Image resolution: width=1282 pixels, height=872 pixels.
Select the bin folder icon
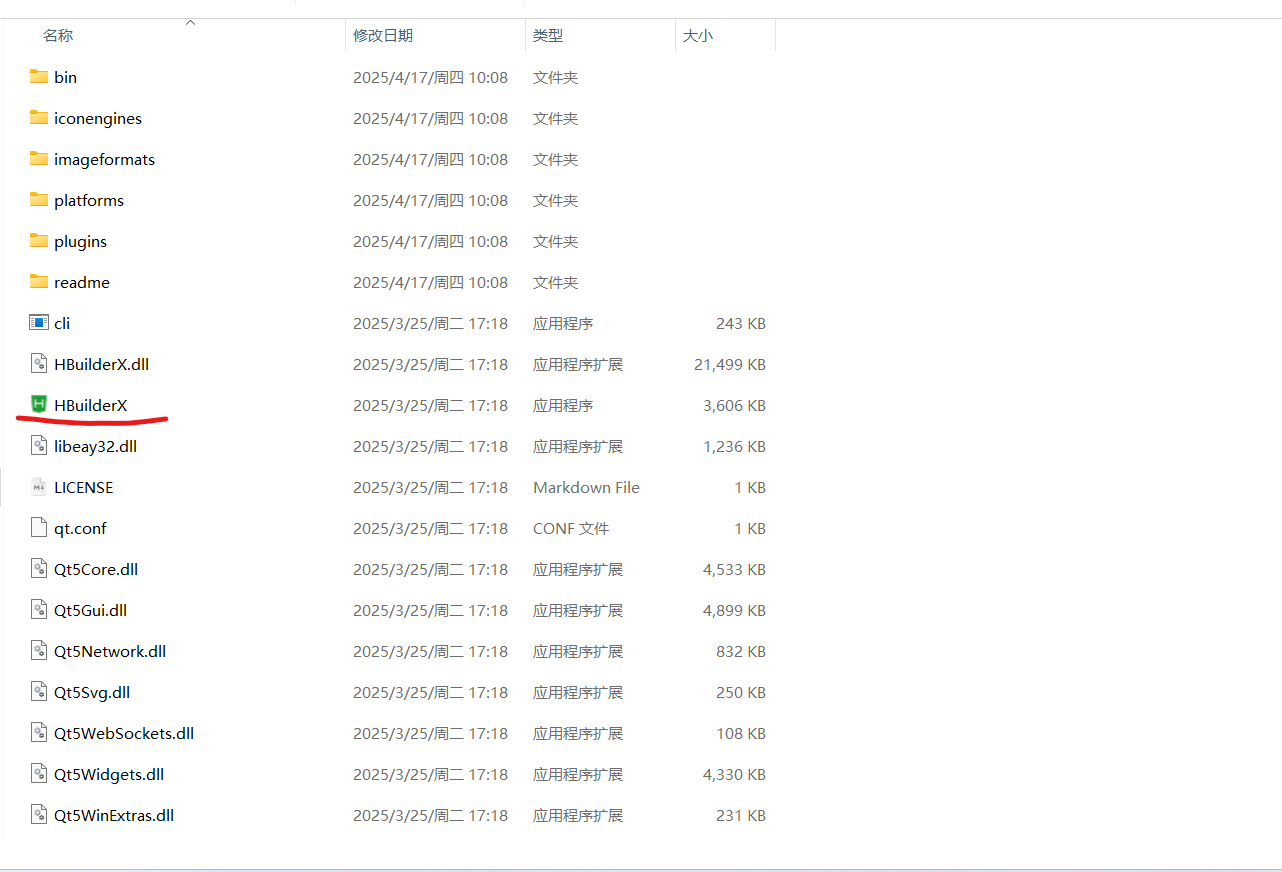point(39,77)
